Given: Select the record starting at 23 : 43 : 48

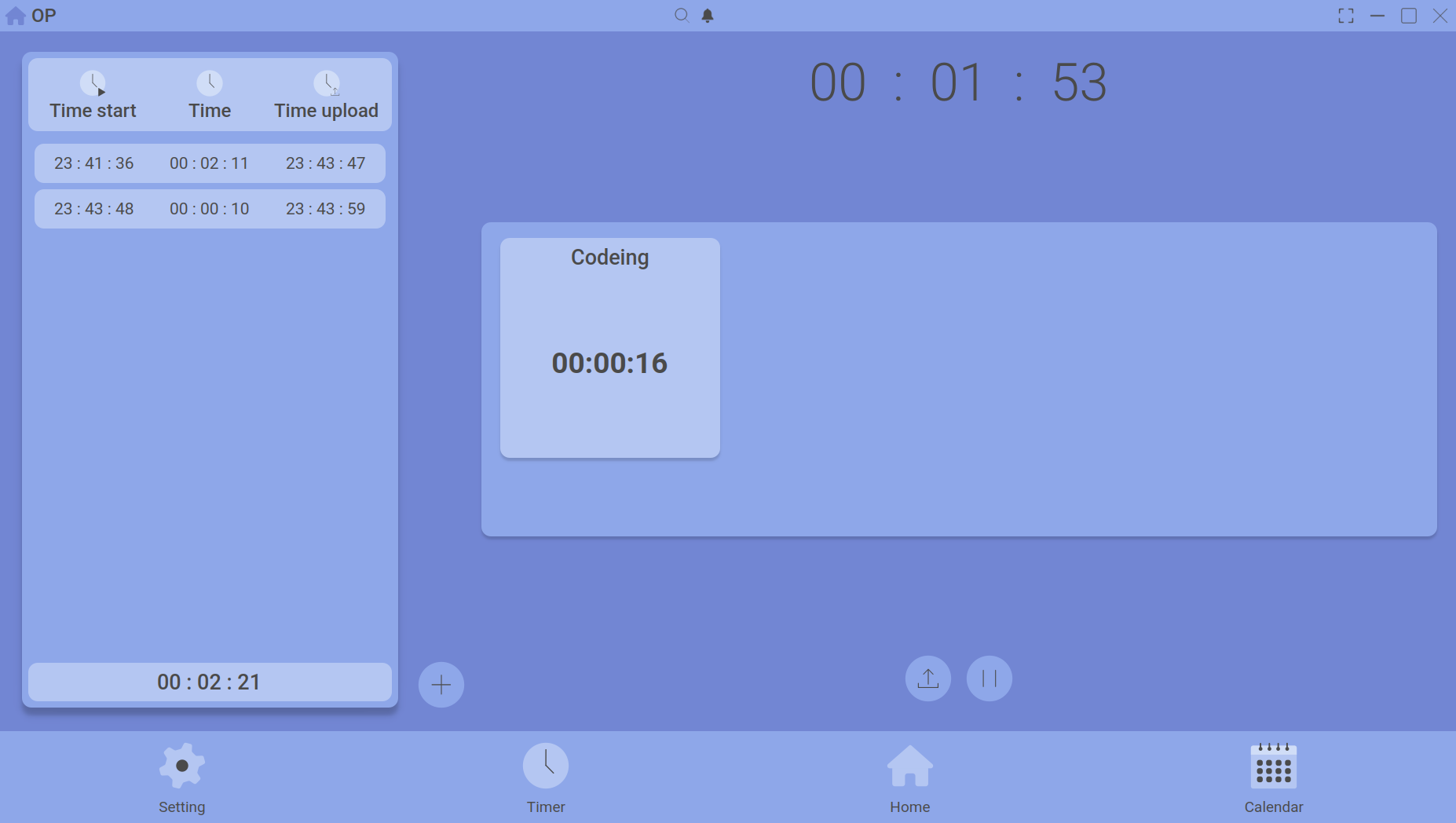Looking at the screenshot, I should coord(210,209).
